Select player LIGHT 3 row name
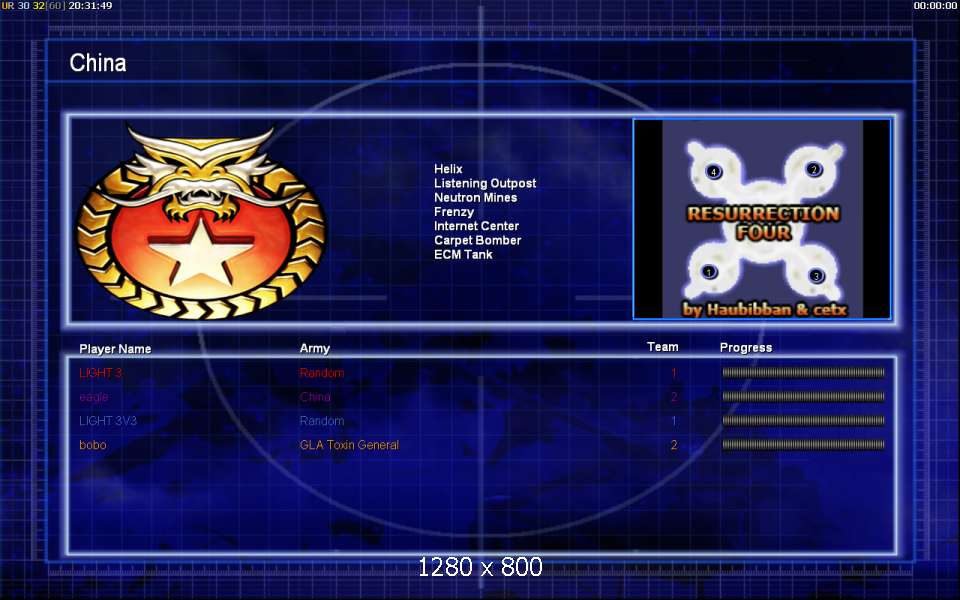Image resolution: width=960 pixels, height=600 pixels. click(100, 373)
